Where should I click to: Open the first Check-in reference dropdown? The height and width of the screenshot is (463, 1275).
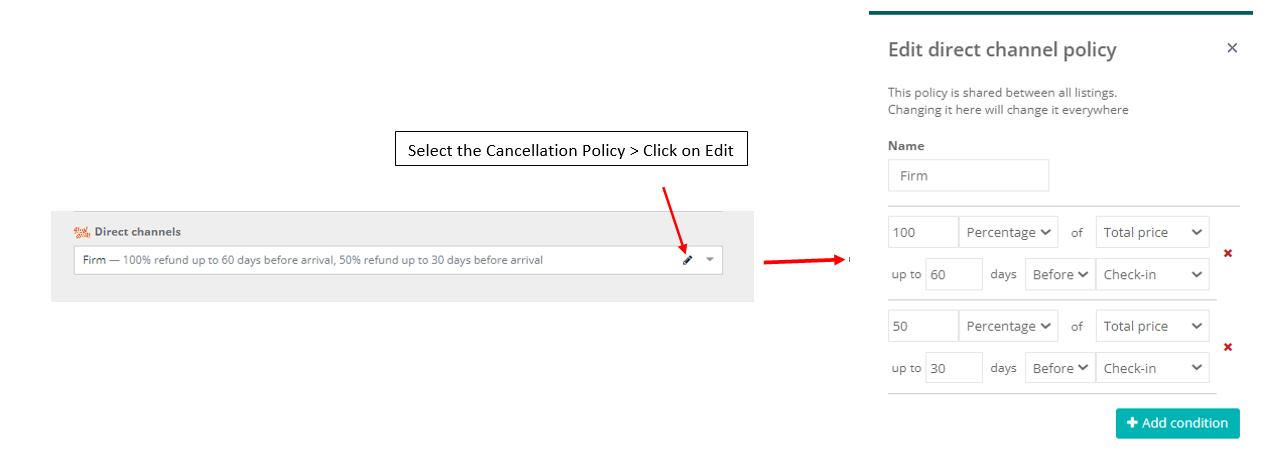pyautogui.click(x=1153, y=274)
